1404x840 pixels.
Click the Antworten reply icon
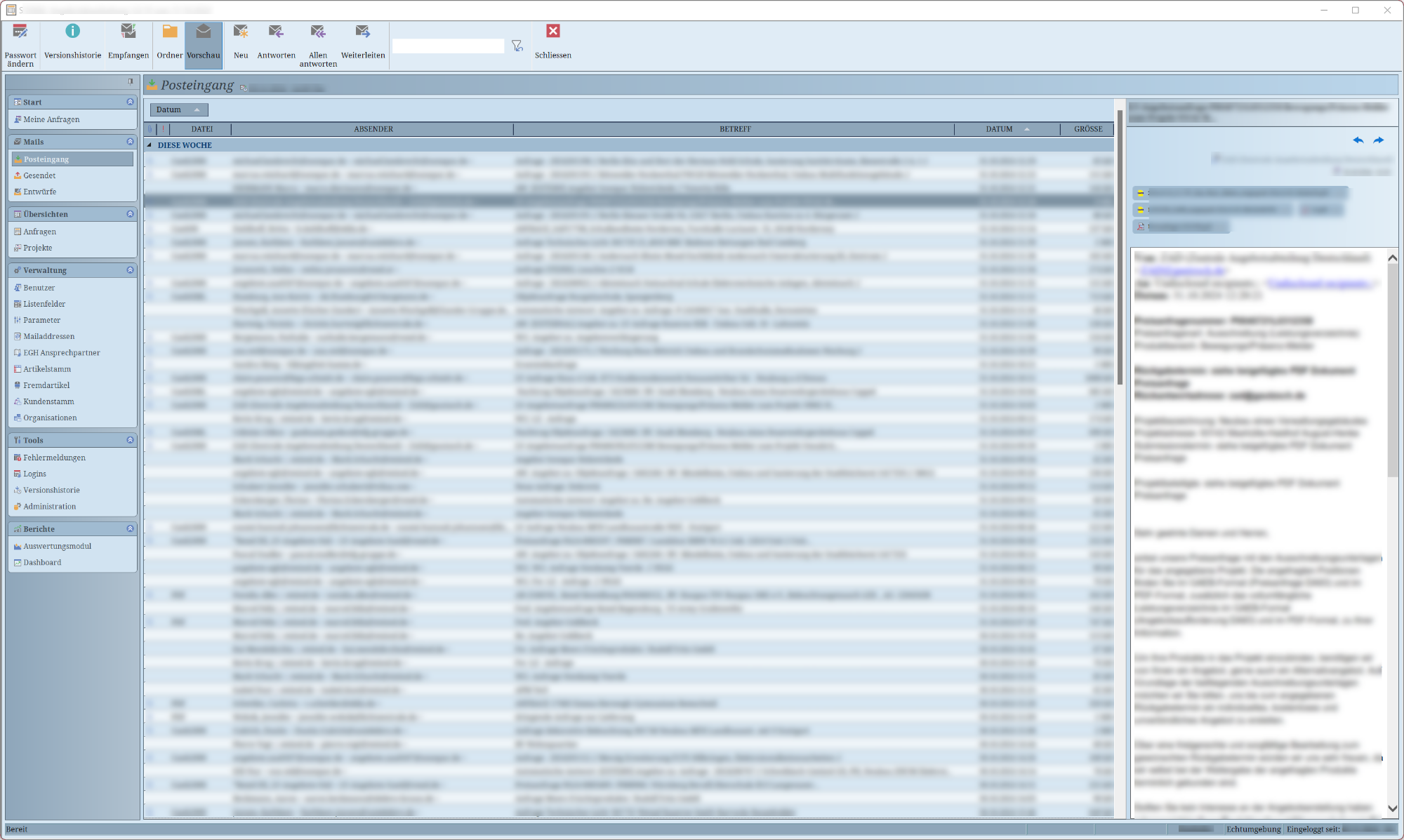[x=276, y=32]
